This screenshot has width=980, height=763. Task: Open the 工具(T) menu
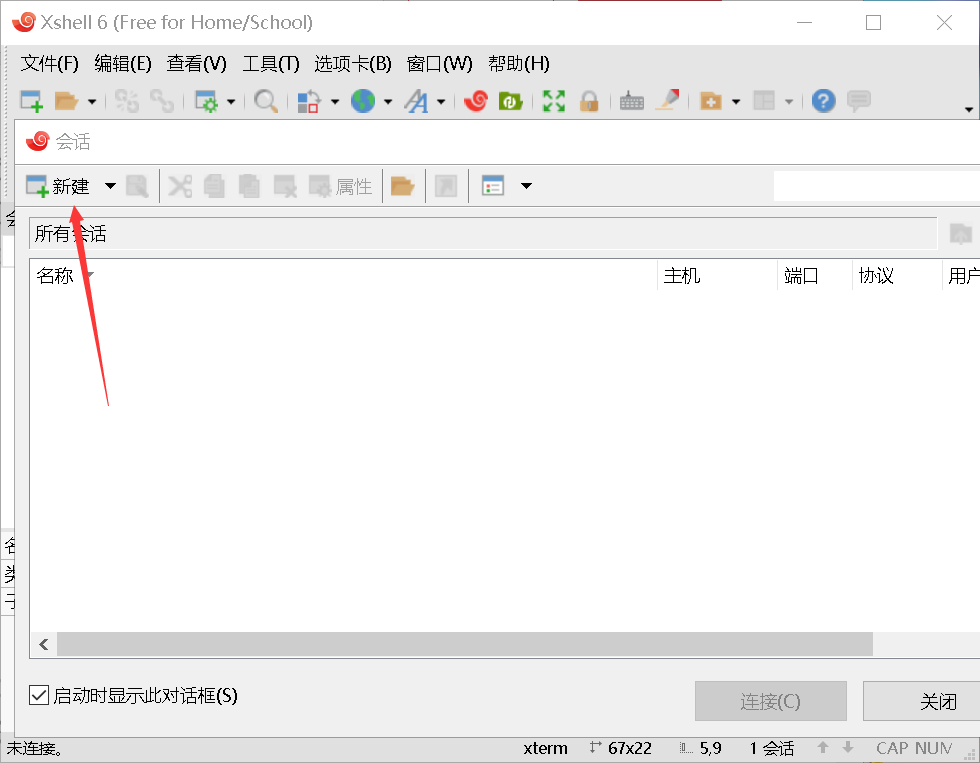click(268, 63)
